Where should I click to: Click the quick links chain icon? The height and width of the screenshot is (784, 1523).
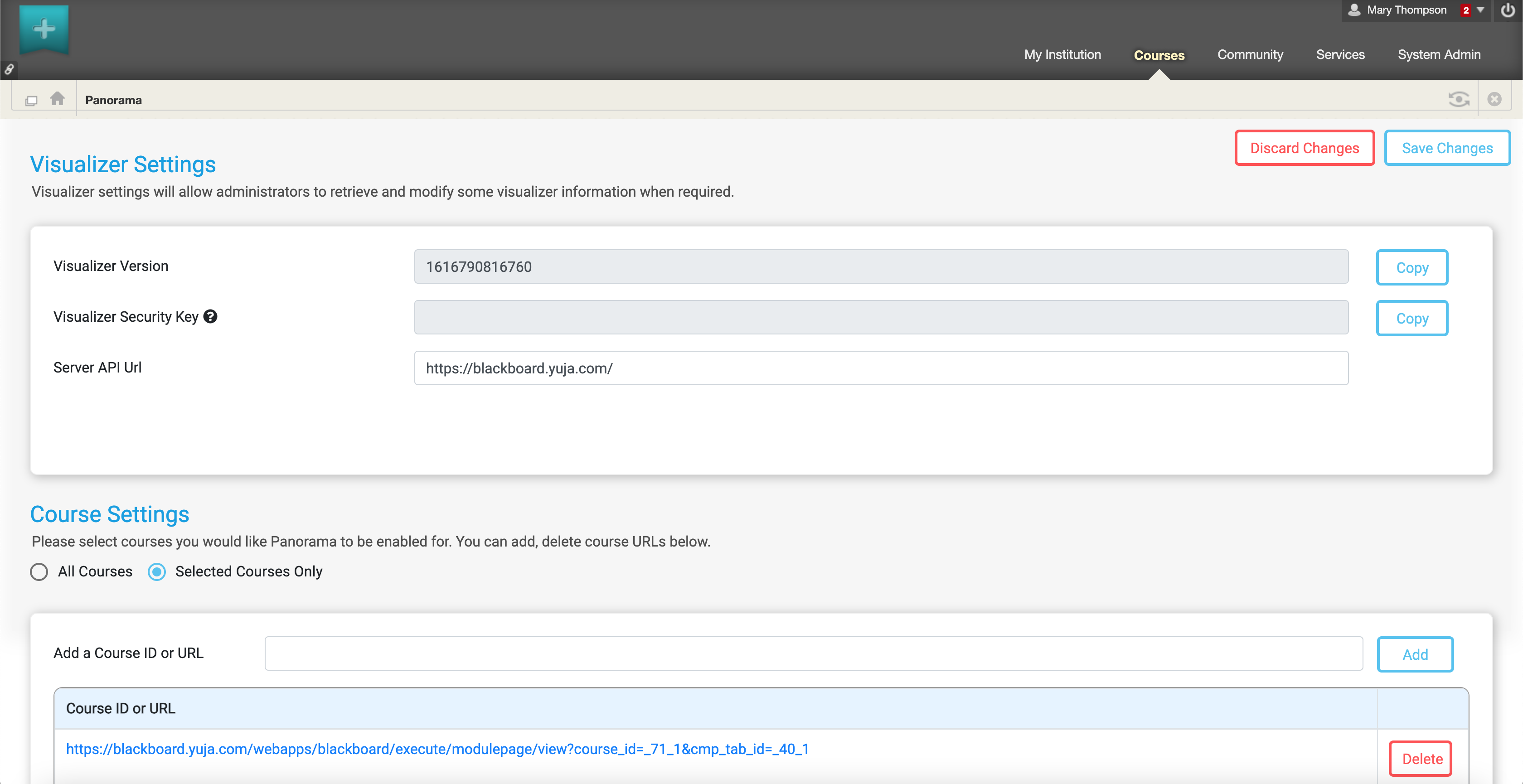[10, 70]
